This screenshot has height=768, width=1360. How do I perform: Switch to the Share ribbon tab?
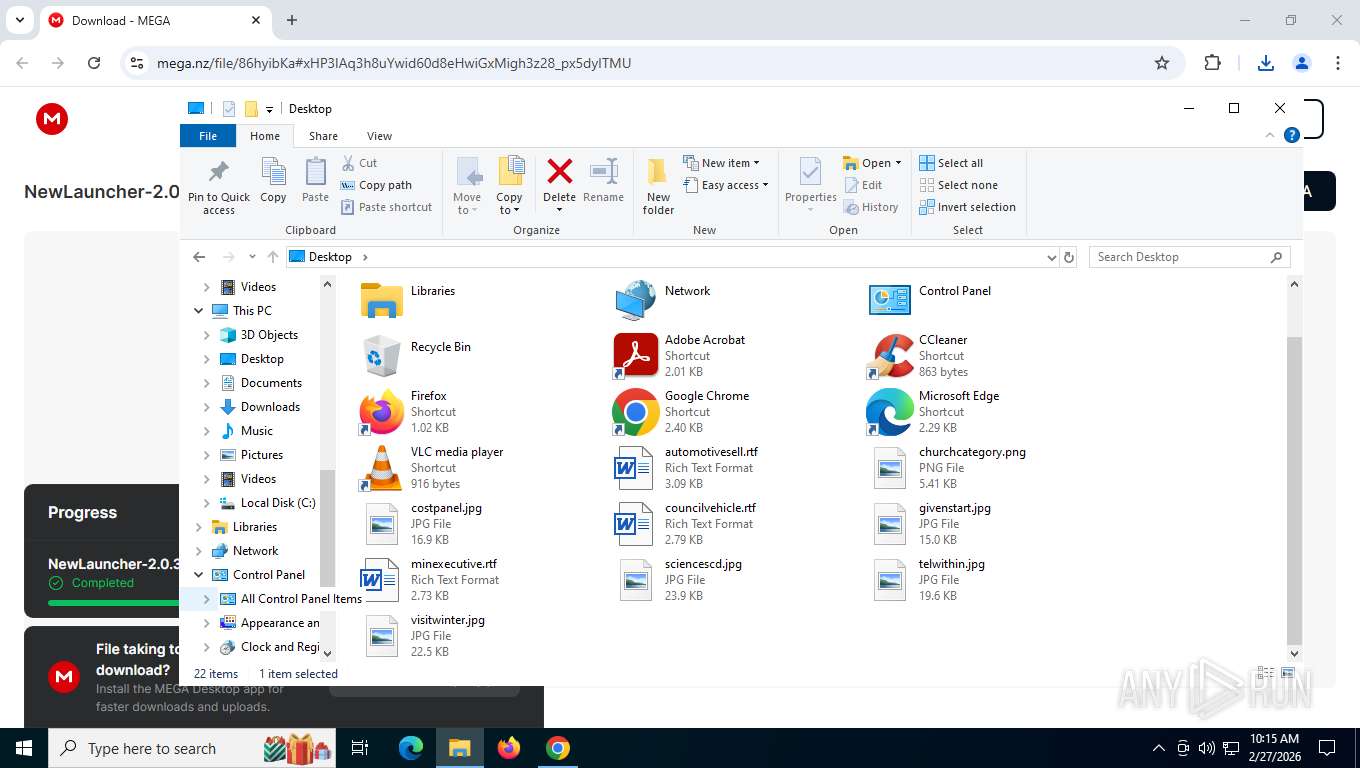[323, 136]
